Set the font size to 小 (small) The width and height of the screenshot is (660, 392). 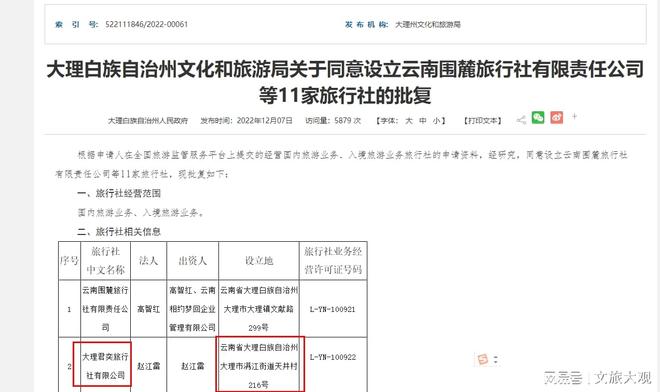pyautogui.click(x=436, y=121)
